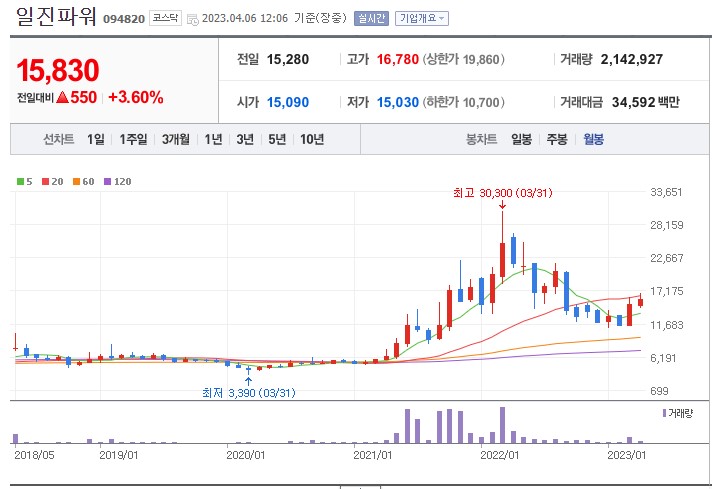712x489 pixels.
Task: Select the 5년 line chart tab
Action: click(277, 139)
